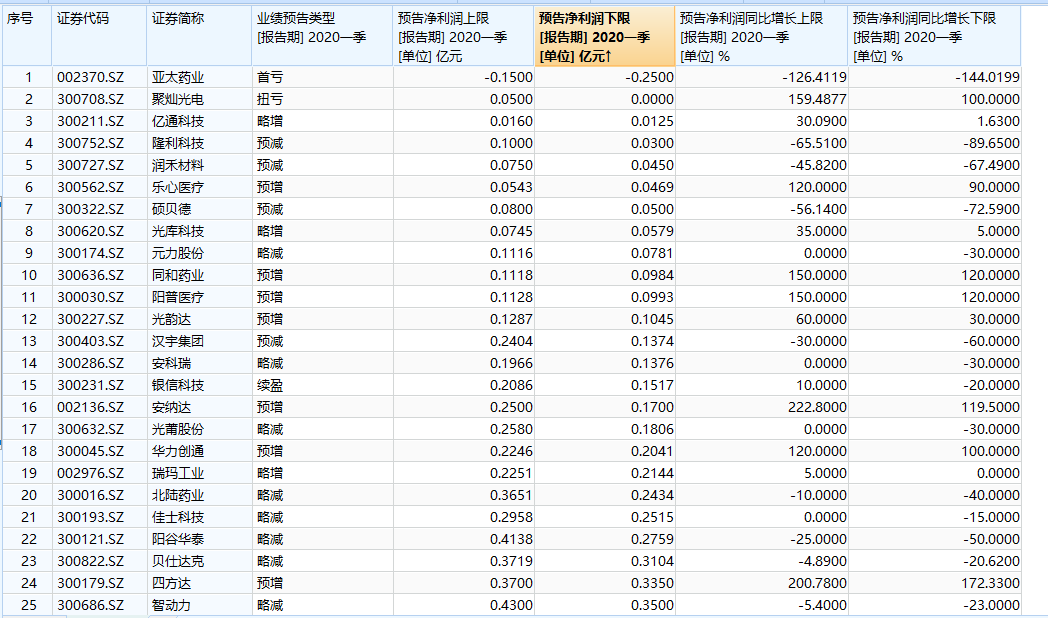Select stock code 300016.SZ
The width and height of the screenshot is (1048, 618).
pos(90,496)
